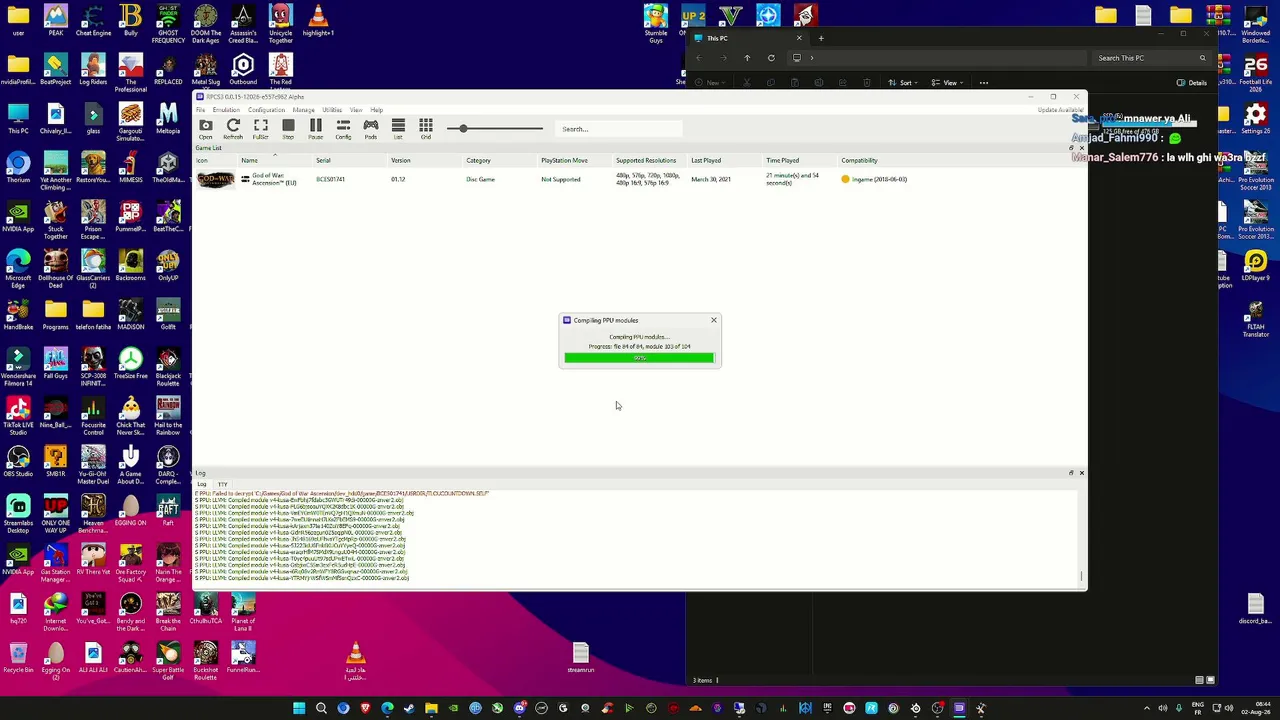Select the Recycle Bin desktop icon
The image size is (1280, 720).
tap(18, 658)
